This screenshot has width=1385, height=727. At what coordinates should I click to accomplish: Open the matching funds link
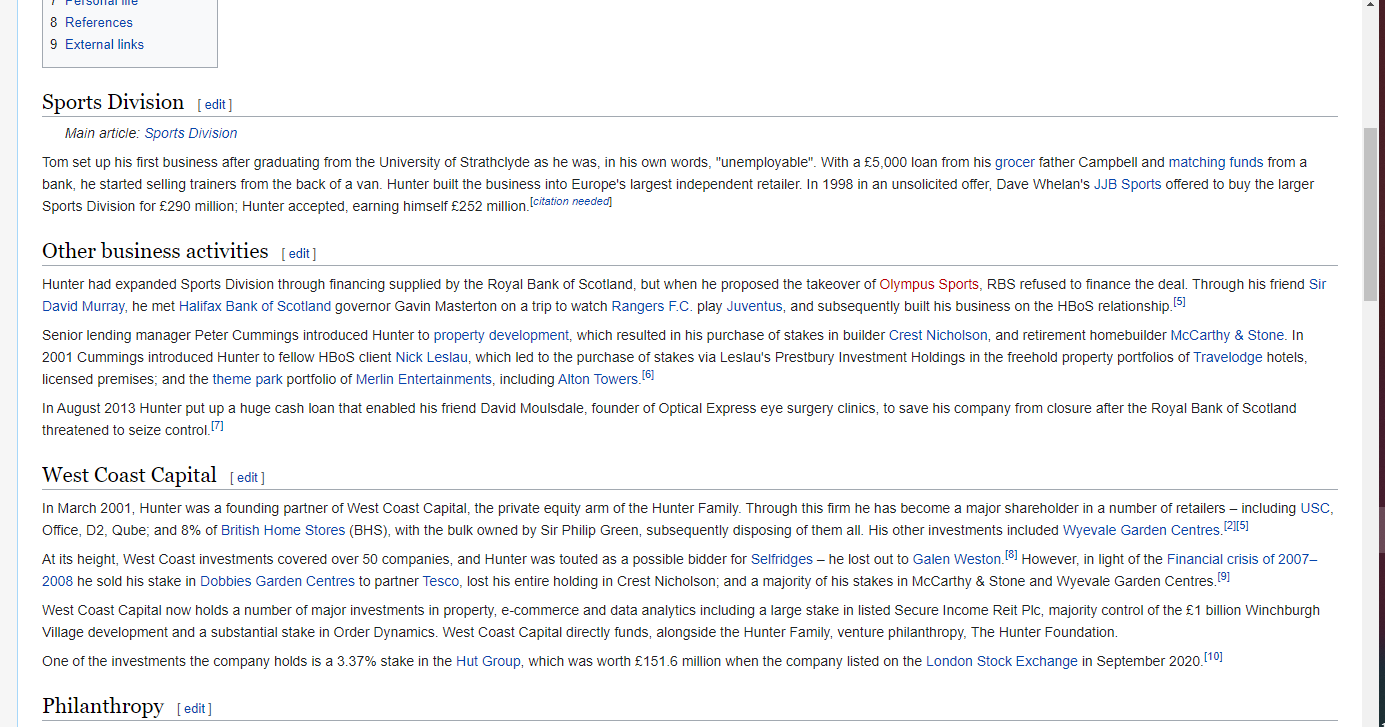click(1215, 162)
